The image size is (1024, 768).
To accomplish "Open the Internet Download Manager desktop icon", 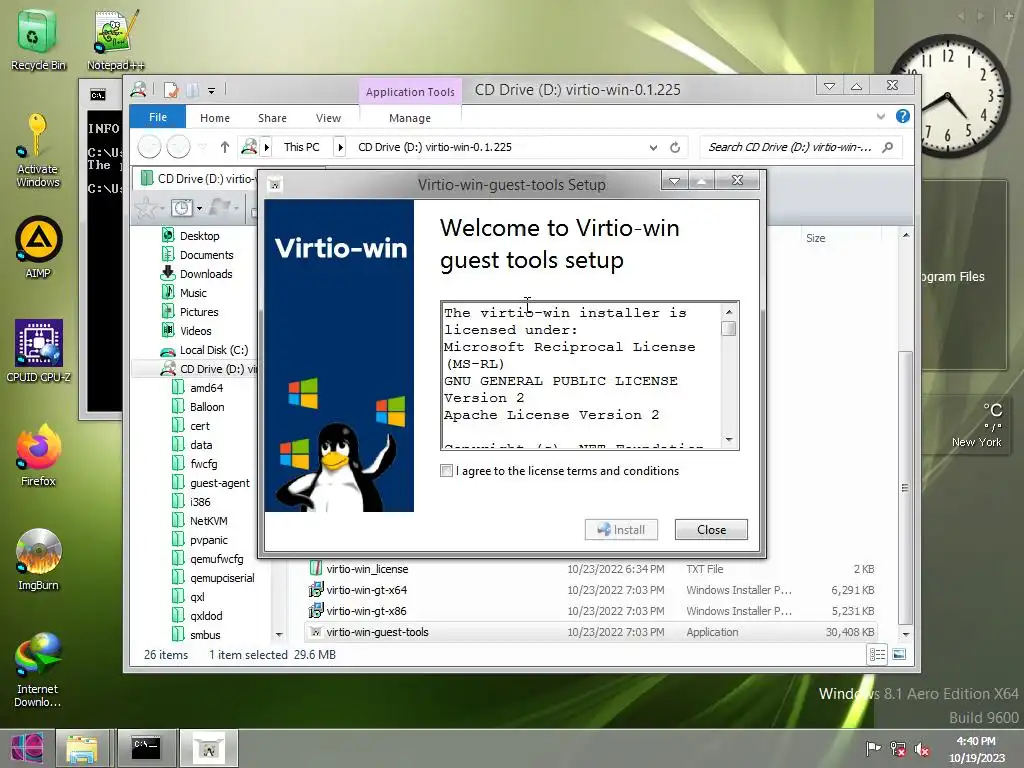I will click(38, 669).
